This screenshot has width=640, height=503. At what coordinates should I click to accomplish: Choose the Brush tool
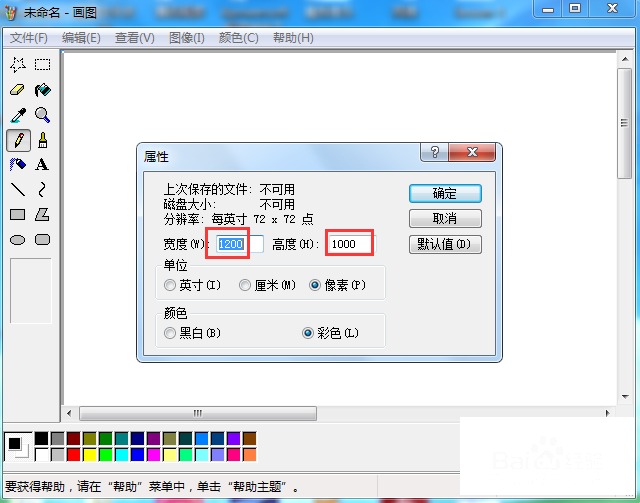(x=42, y=140)
